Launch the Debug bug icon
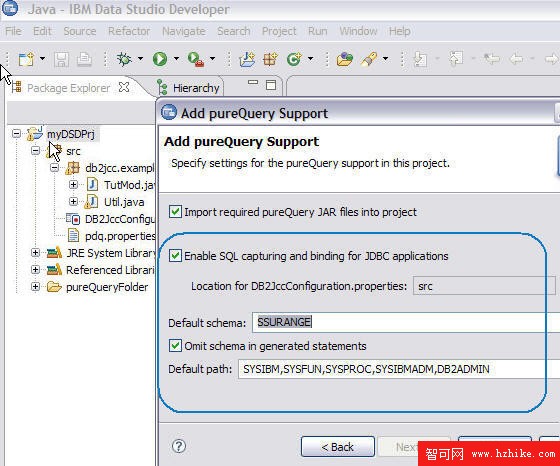Image resolution: width=560 pixels, height=466 pixels. tap(124, 59)
